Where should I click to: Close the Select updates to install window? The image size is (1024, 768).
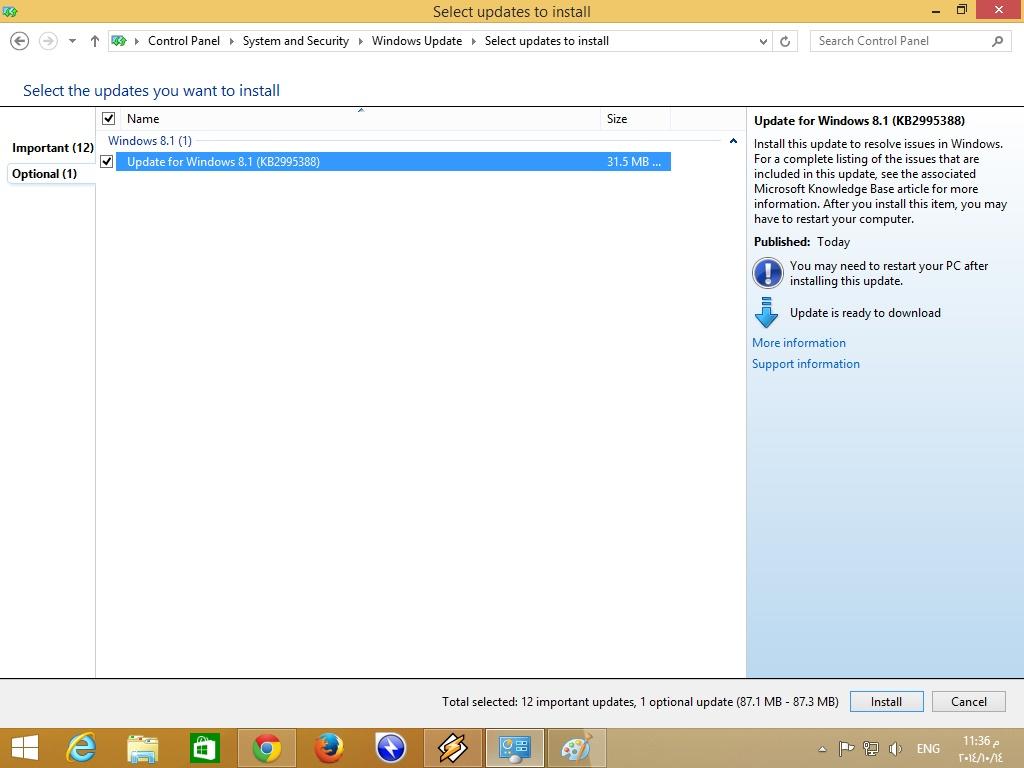pyautogui.click(x=999, y=10)
